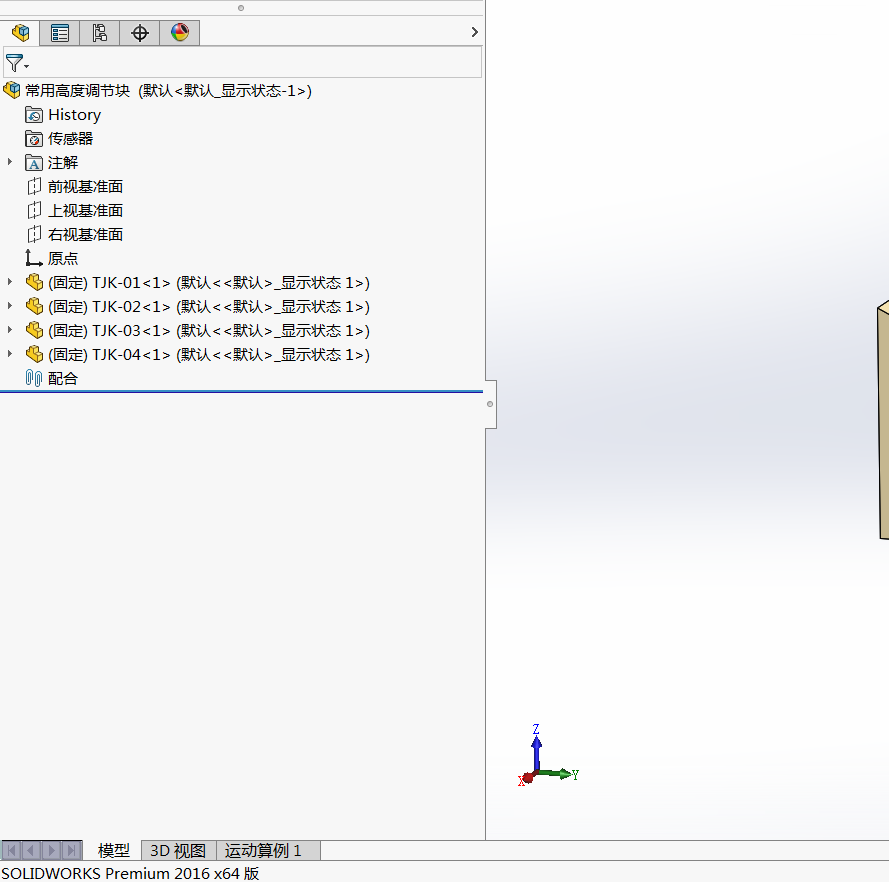Viewport: 889px width, 882px height.
Task: Expand the panel tabs right arrow
Action: (x=474, y=33)
